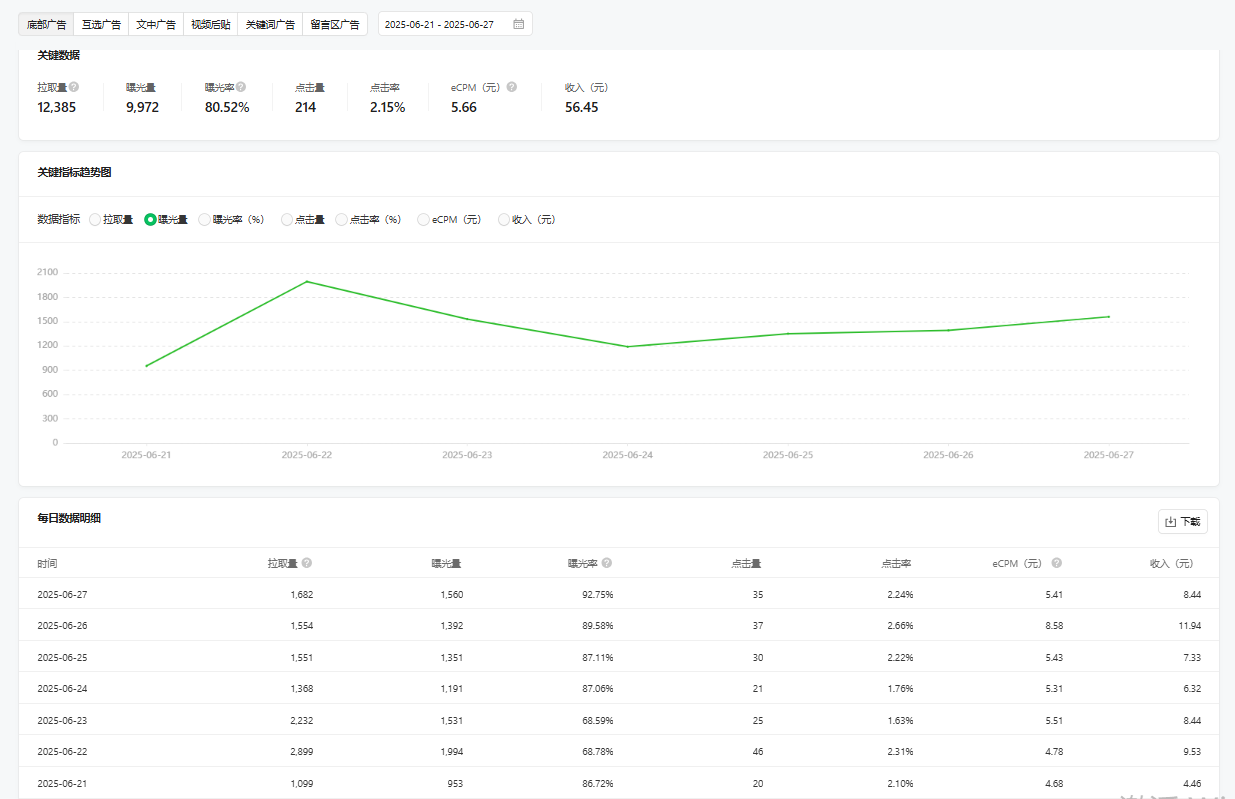Open the calendar icon in date range field
Image resolution: width=1235 pixels, height=799 pixels.
point(518,24)
